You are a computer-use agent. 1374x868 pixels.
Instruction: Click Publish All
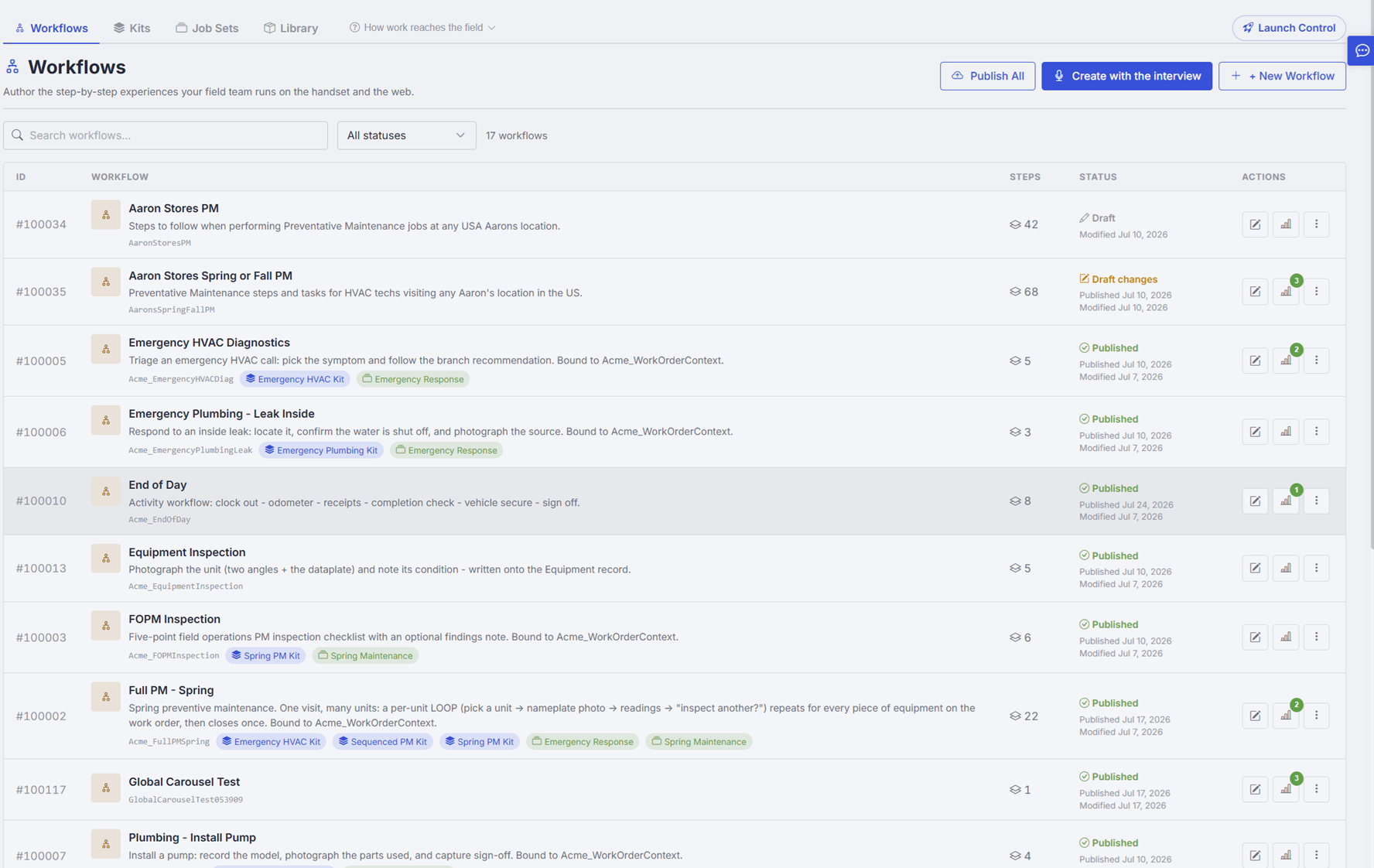click(987, 76)
